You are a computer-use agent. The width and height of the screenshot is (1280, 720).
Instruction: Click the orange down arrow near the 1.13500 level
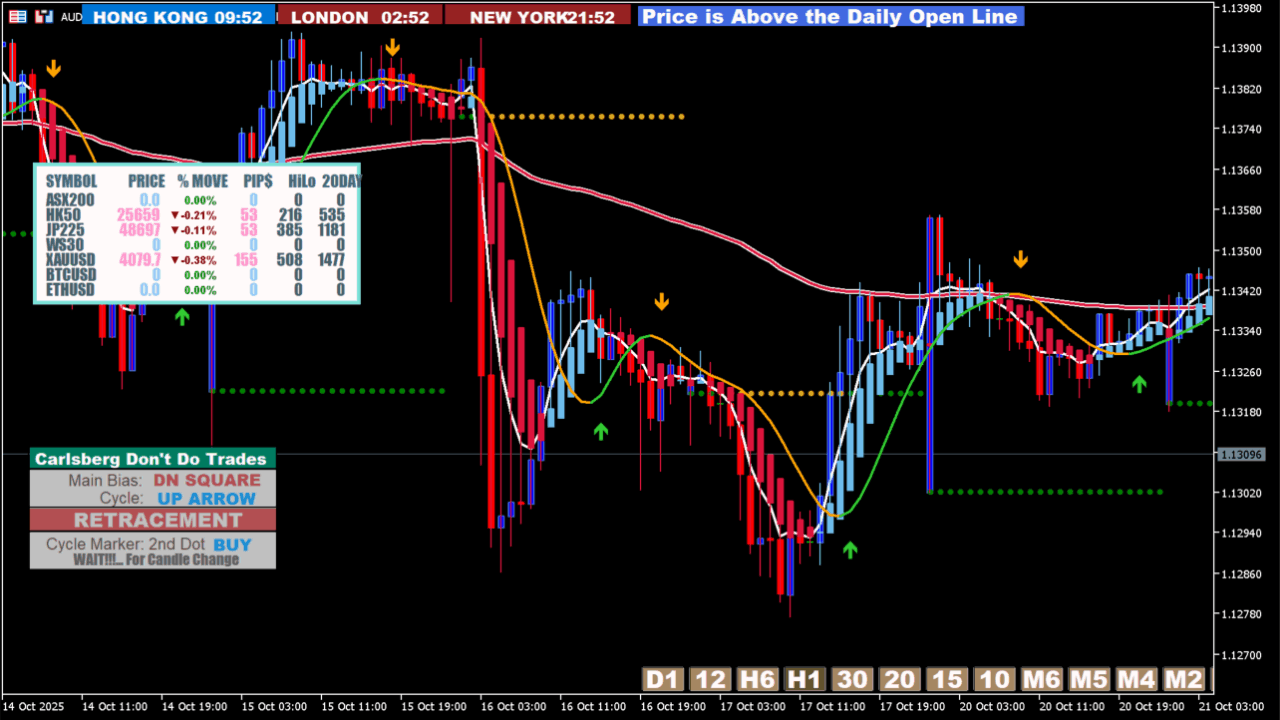click(1021, 259)
